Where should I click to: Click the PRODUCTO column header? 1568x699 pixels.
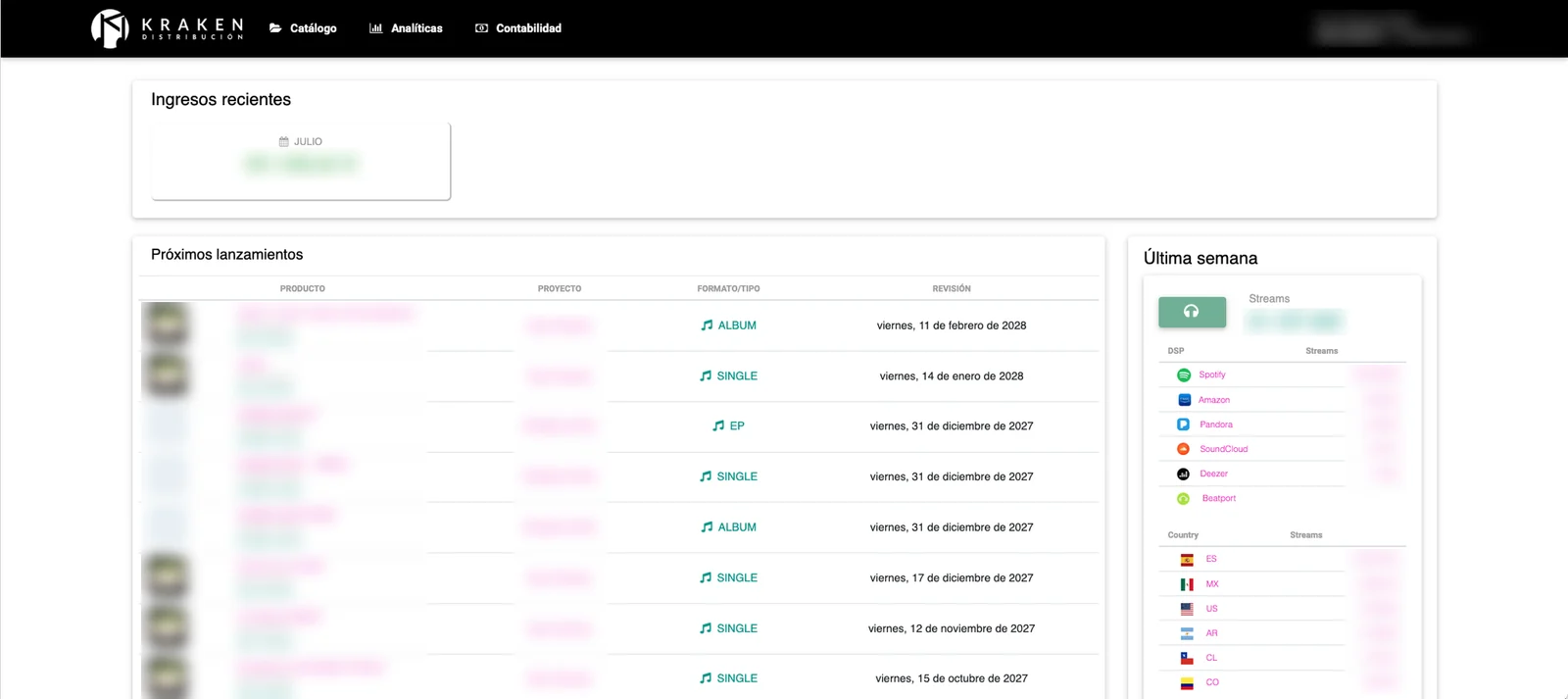pos(303,289)
